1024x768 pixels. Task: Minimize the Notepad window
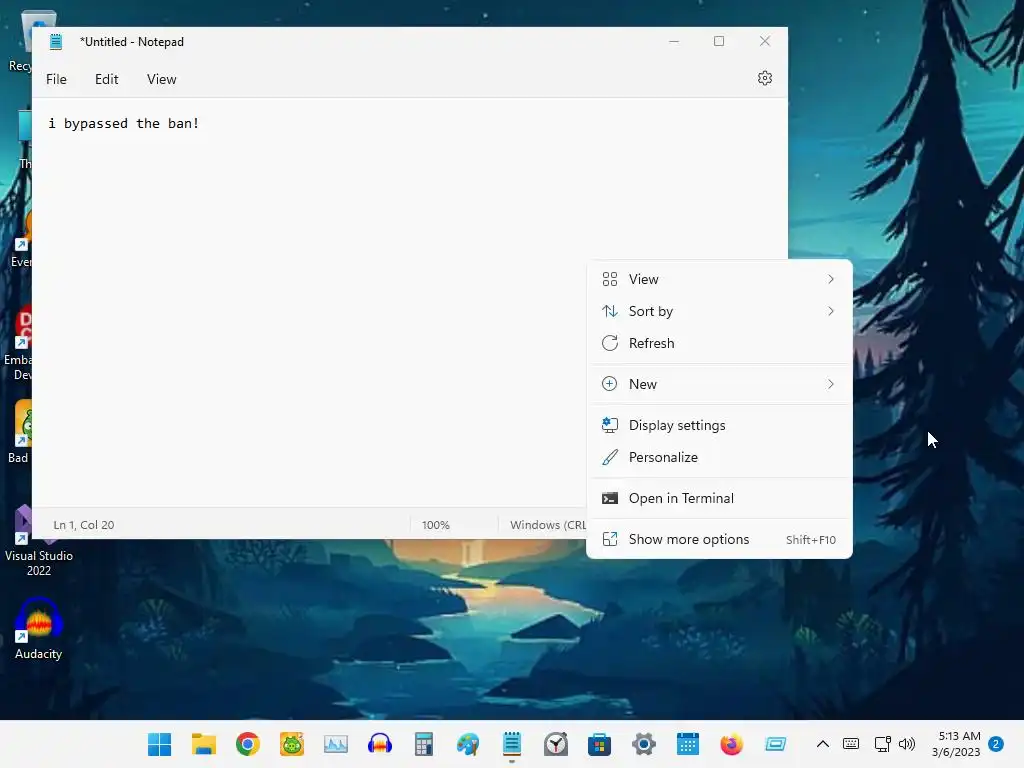(x=674, y=41)
